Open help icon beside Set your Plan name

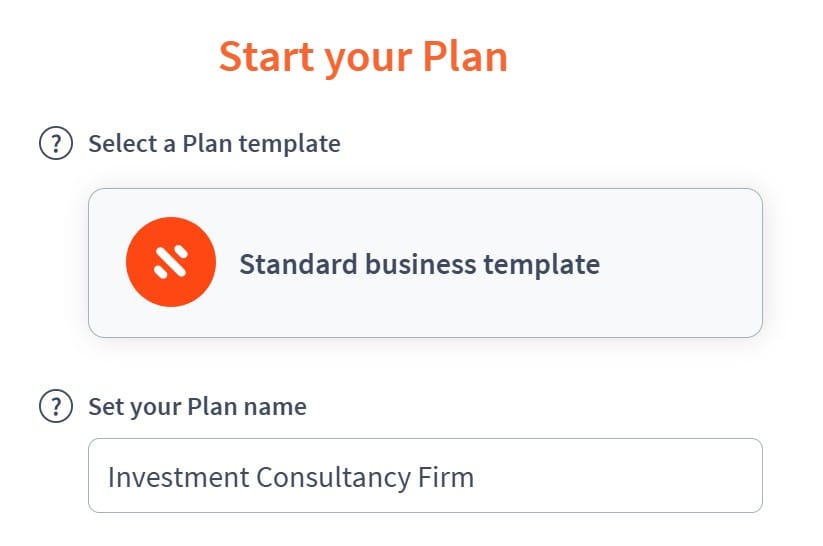point(56,406)
